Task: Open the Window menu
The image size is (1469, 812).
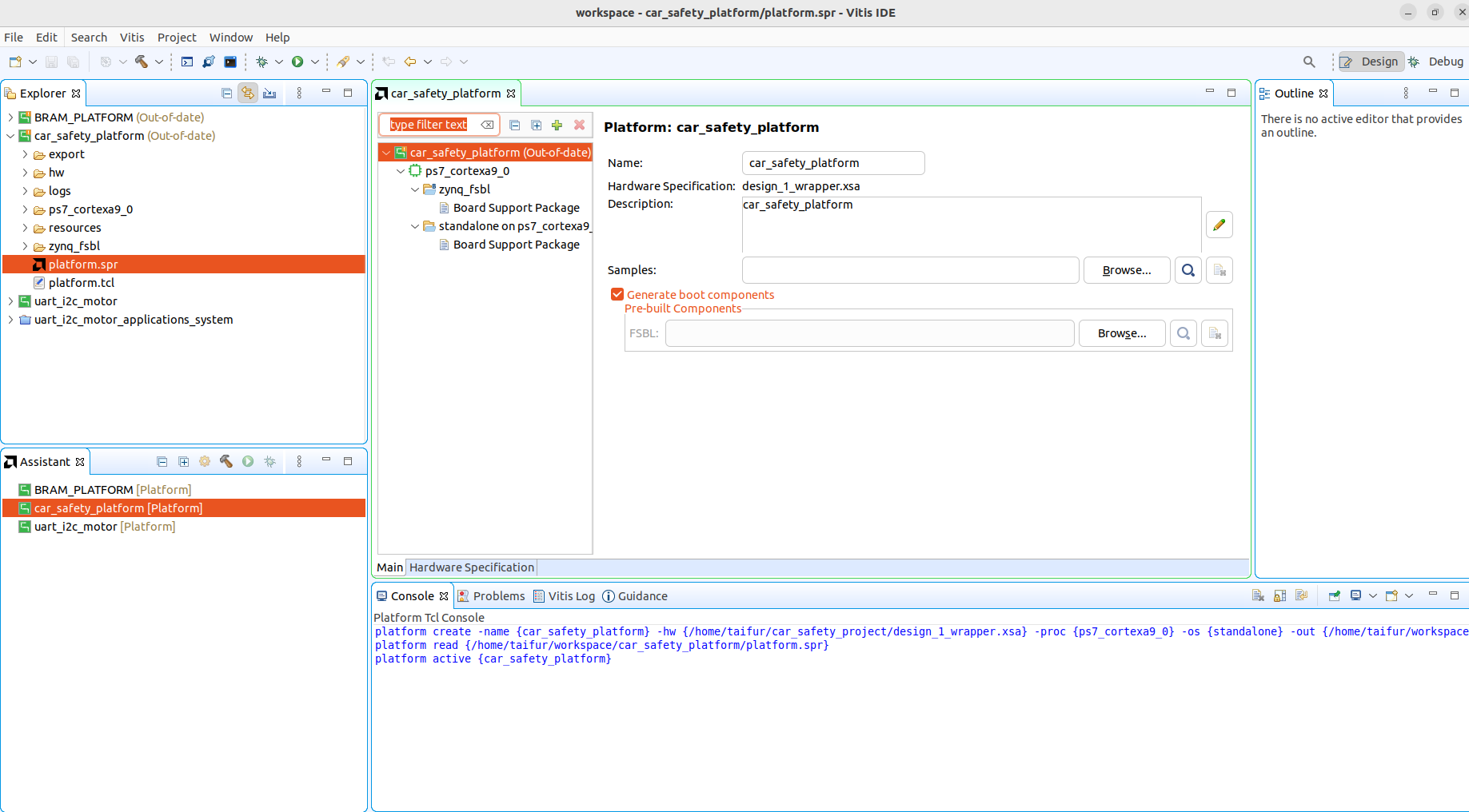Action: pos(231,38)
